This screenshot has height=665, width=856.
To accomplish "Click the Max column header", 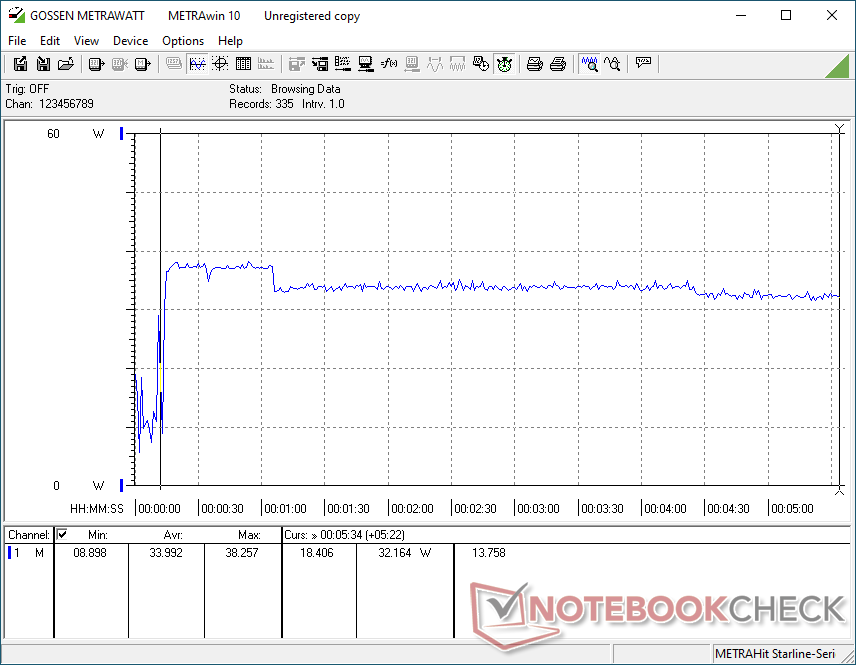I will click(x=249, y=535).
